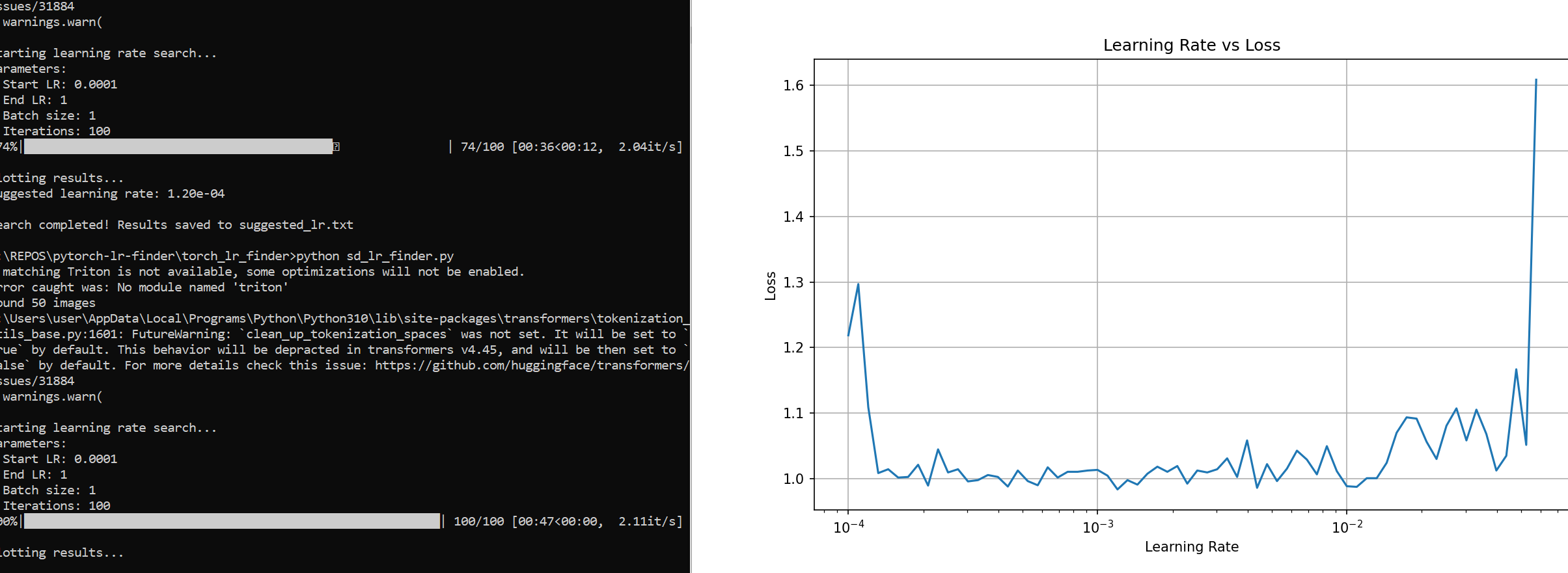The image size is (1568, 573).
Task: Click the 10⁻⁴ learning rate tick label
Action: 849,526
